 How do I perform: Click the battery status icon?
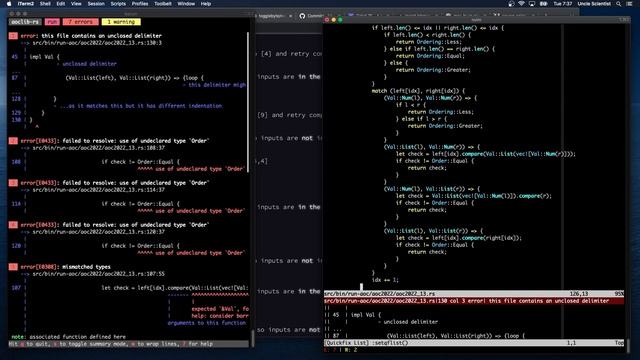[544, 4]
